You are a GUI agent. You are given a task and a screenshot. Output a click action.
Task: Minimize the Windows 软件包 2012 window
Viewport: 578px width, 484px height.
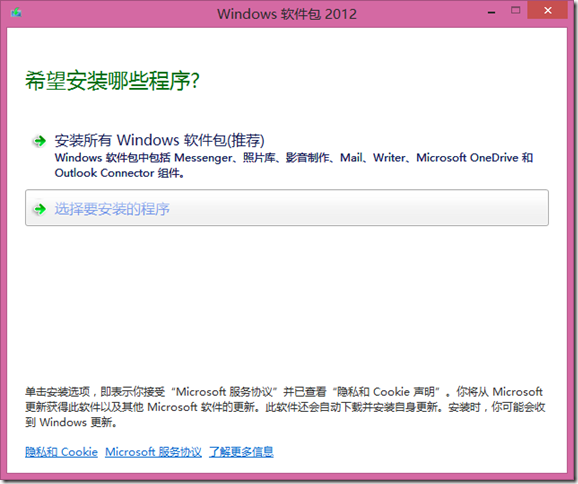coord(491,12)
